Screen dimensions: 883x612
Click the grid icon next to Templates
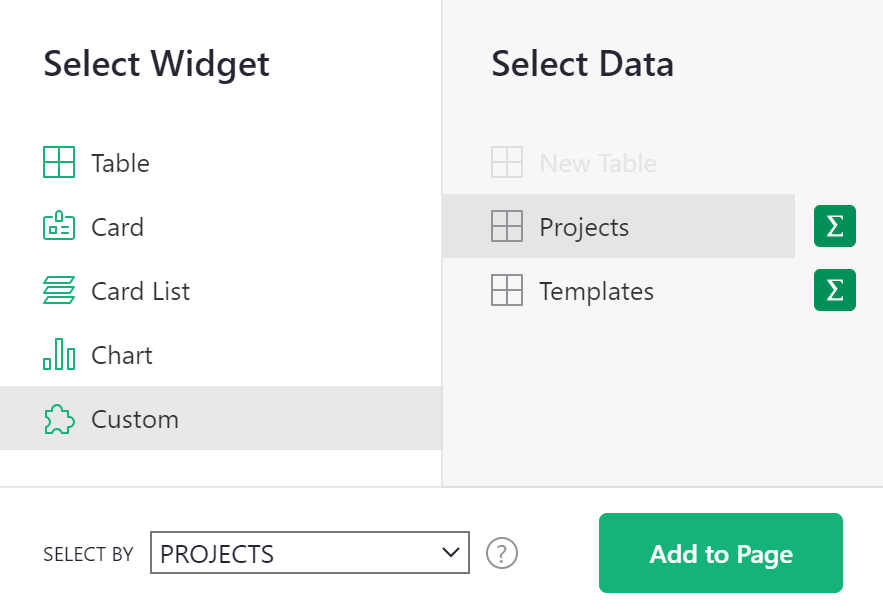(x=507, y=290)
